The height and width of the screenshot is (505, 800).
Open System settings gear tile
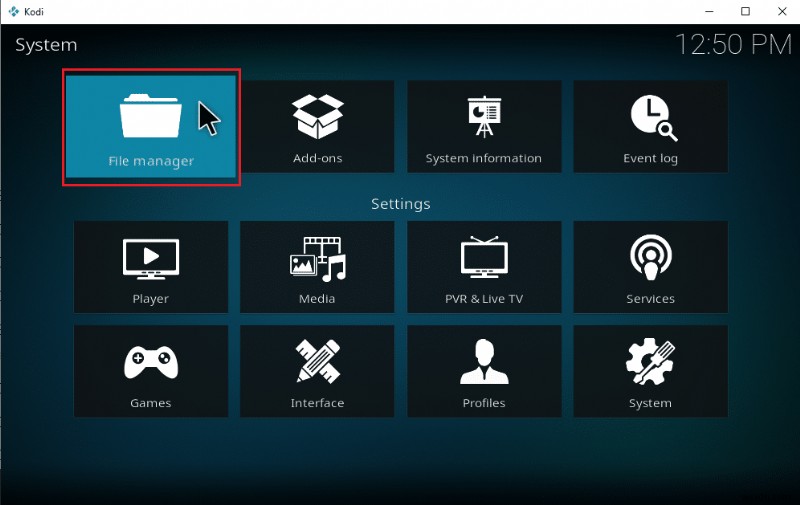tap(651, 371)
